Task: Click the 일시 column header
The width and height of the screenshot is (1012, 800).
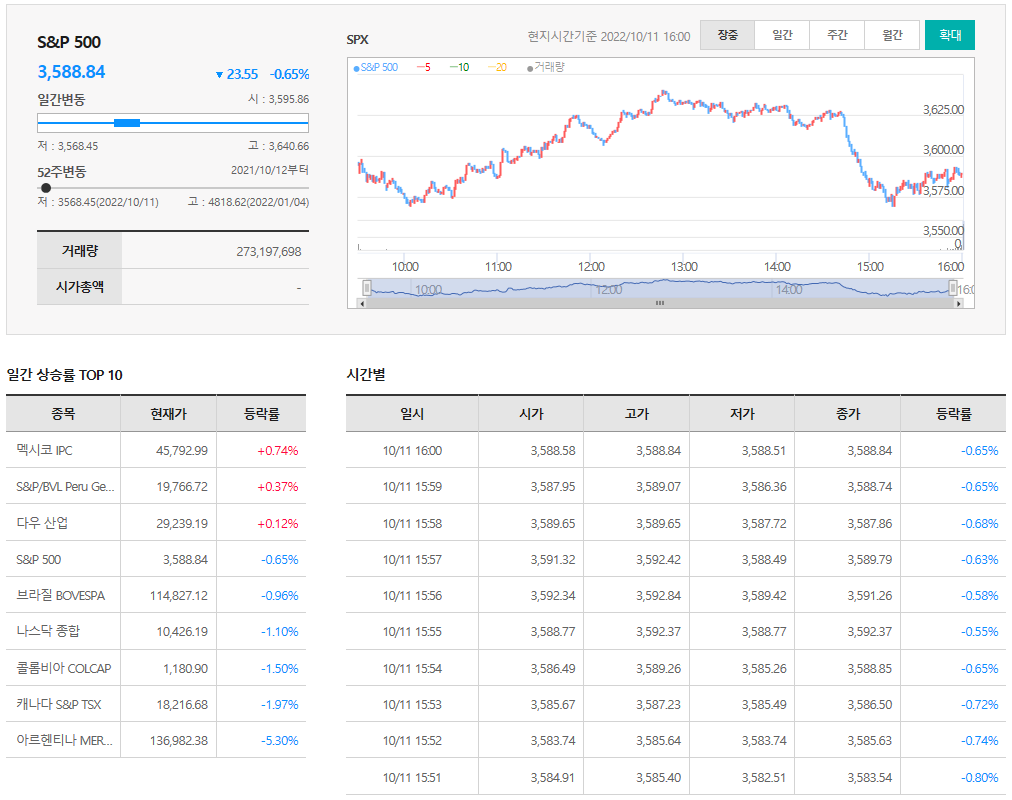Action: [x=412, y=414]
